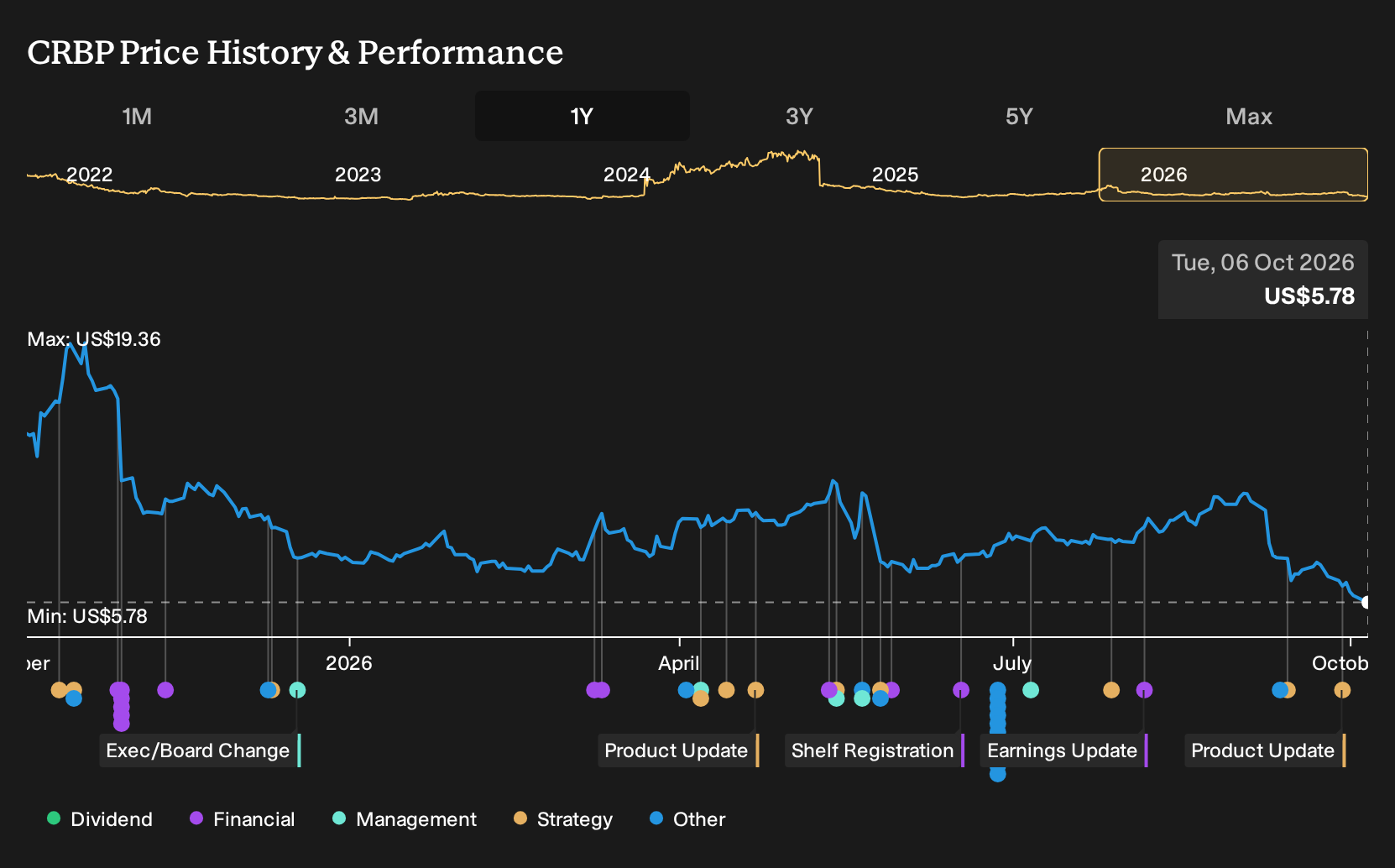Open the Earnings Update event label

(1063, 750)
